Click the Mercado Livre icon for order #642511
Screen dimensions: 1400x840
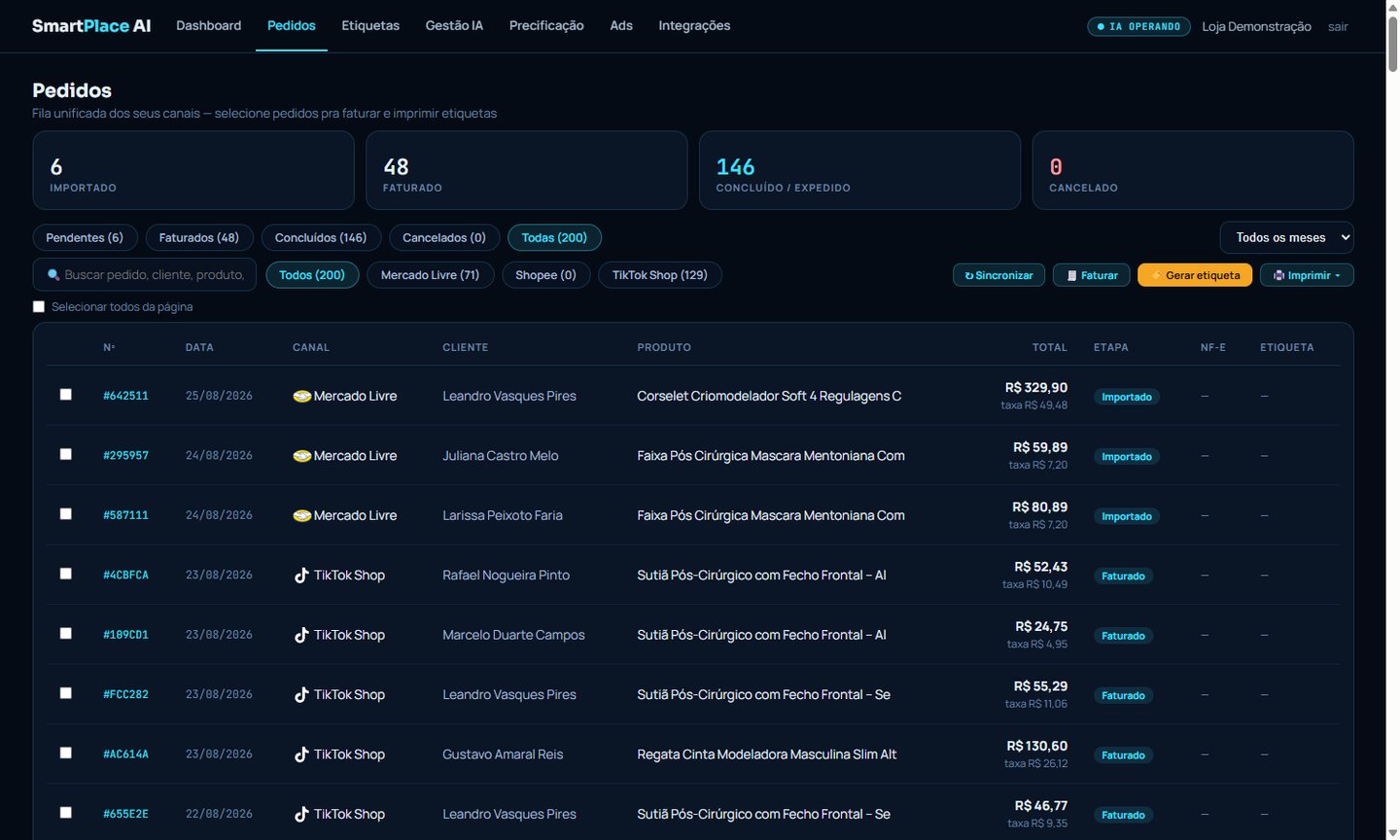pyautogui.click(x=301, y=397)
